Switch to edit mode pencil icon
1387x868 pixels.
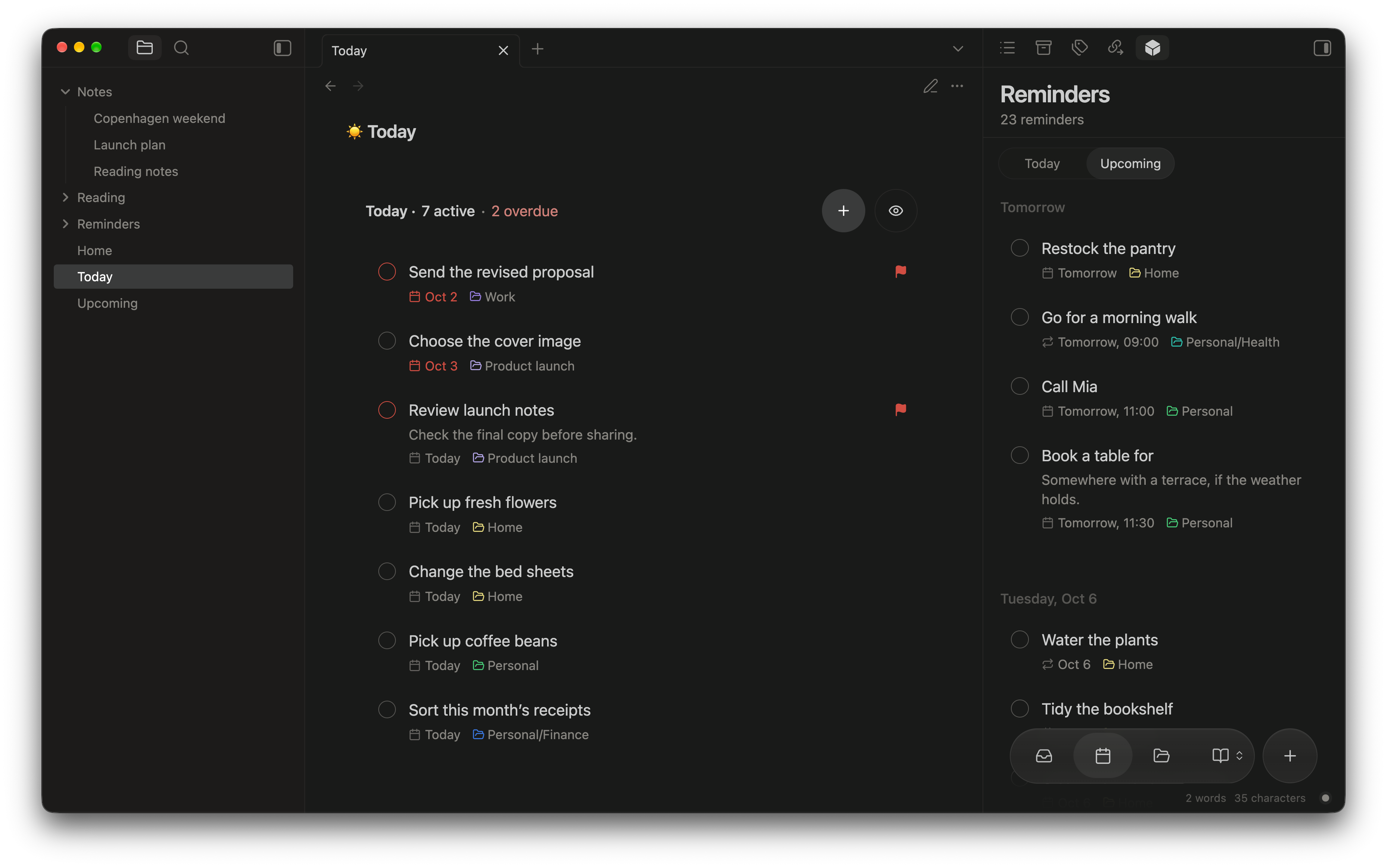[x=930, y=86]
